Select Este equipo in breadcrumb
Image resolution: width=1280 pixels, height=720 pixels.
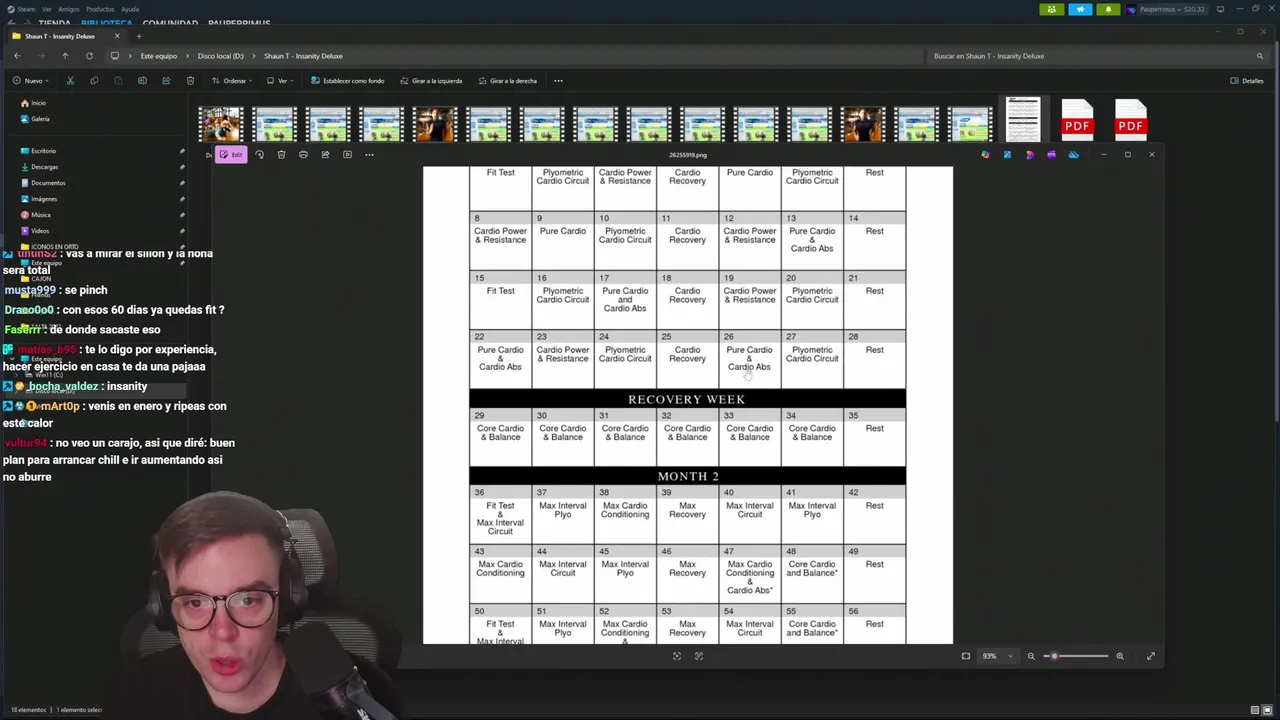point(158,56)
